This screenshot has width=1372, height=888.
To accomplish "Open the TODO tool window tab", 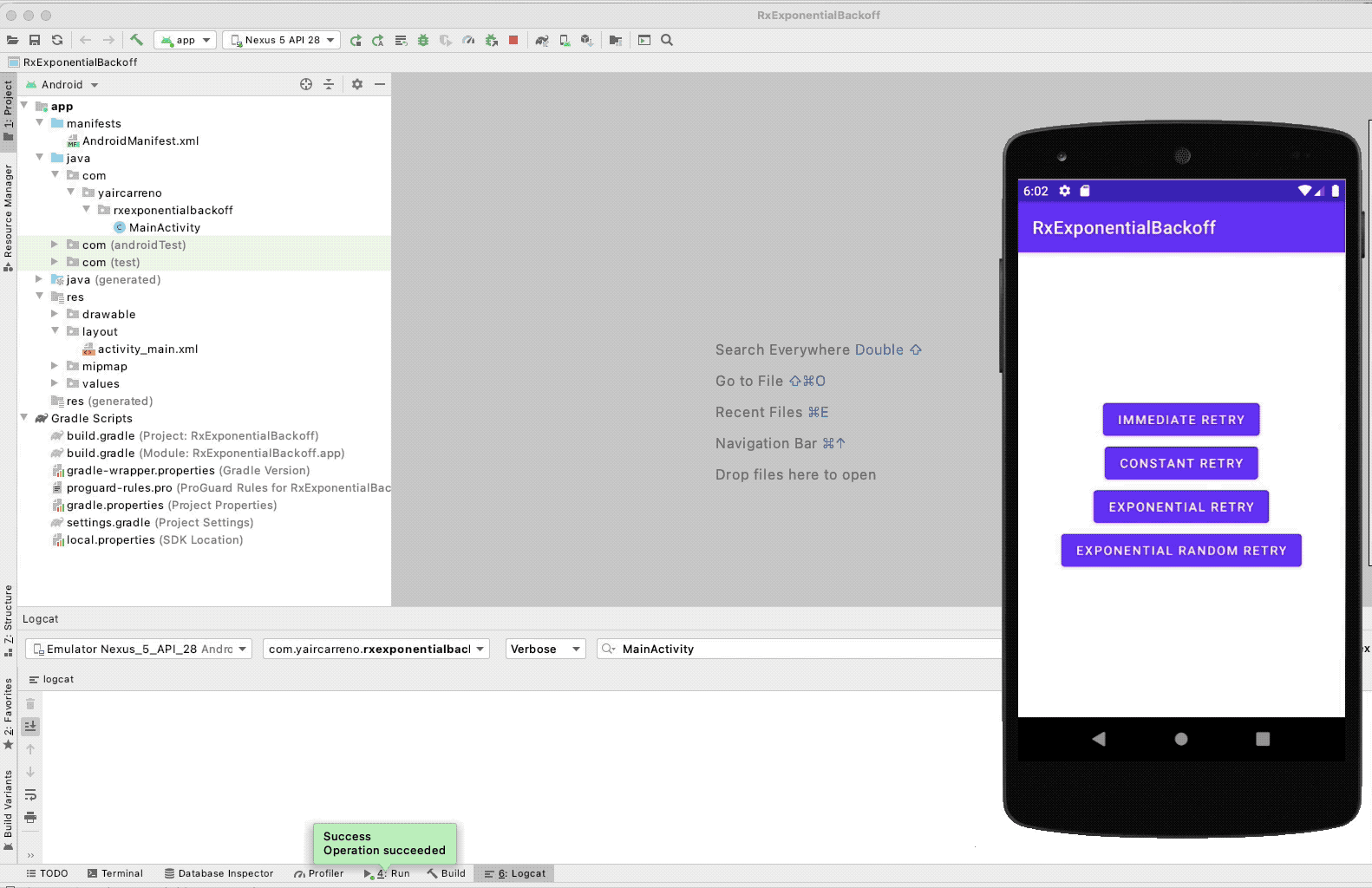I will pyautogui.click(x=47, y=873).
